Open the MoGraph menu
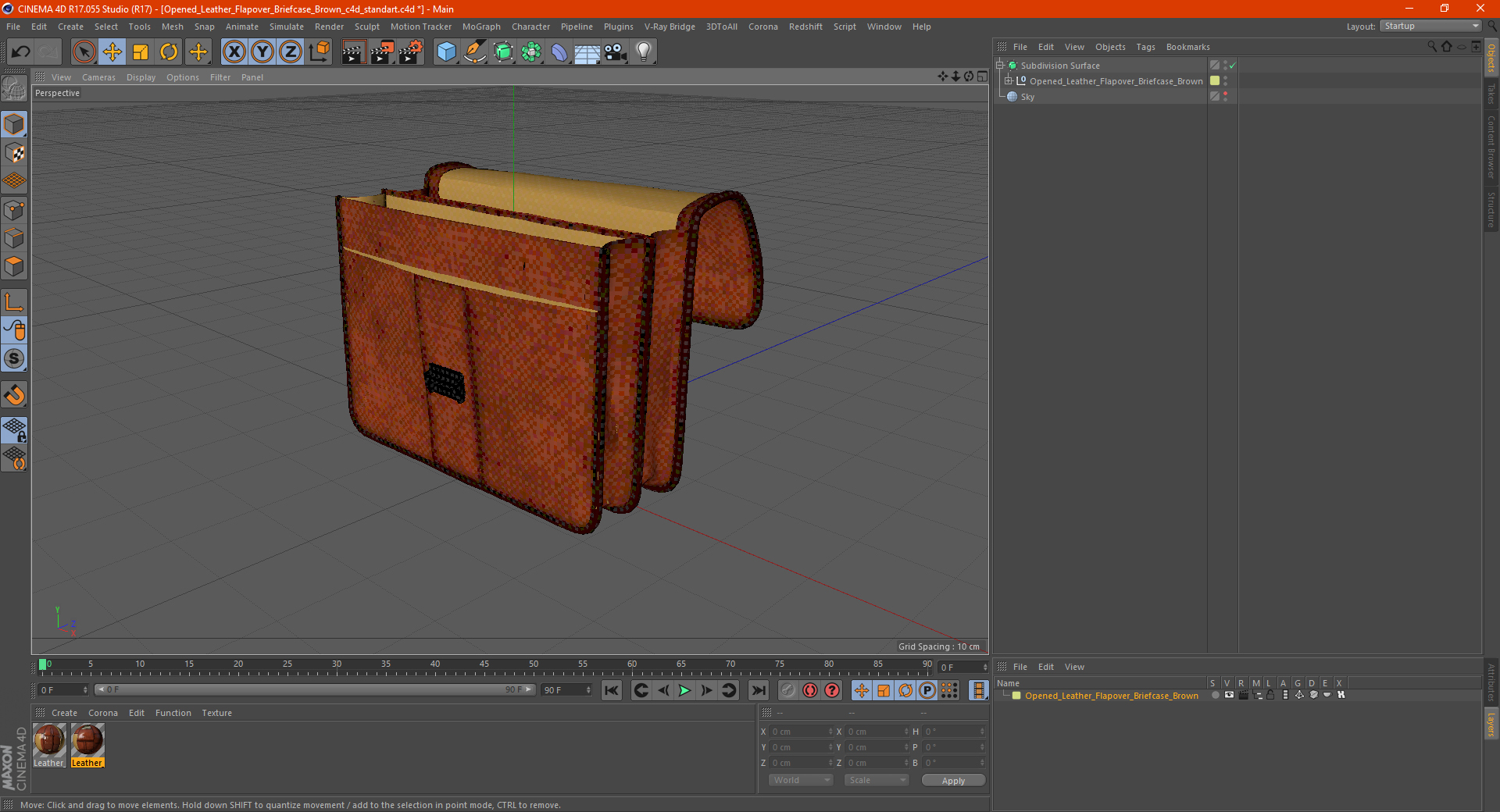This screenshot has width=1500, height=812. click(x=480, y=27)
